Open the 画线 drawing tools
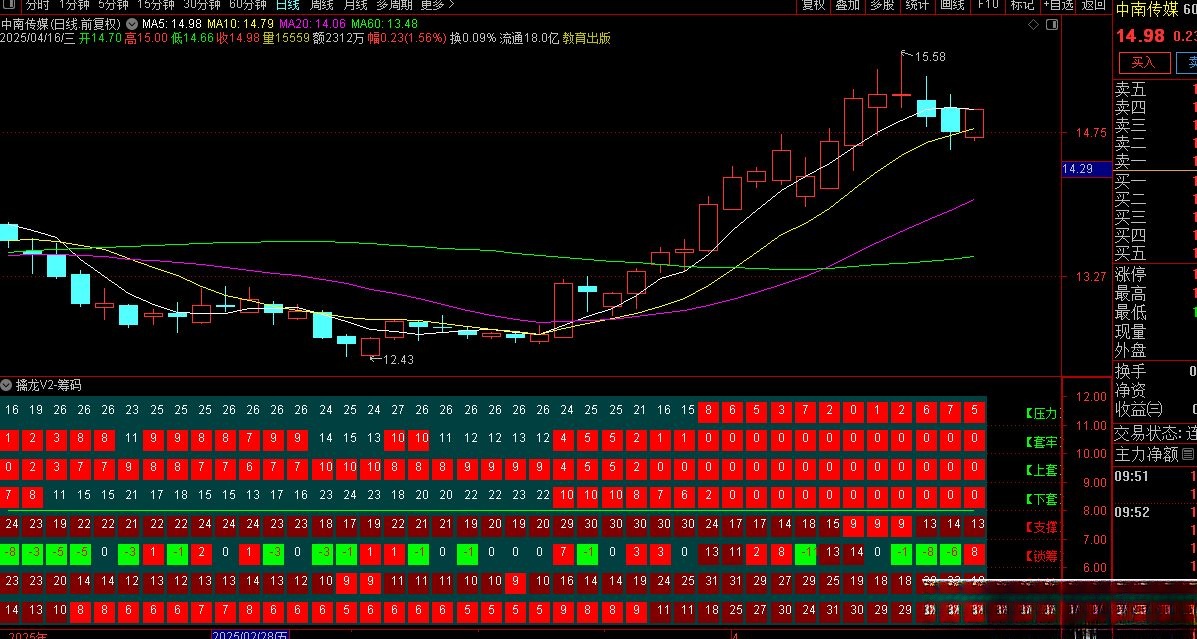This screenshot has width=1197, height=639. [x=952, y=5]
